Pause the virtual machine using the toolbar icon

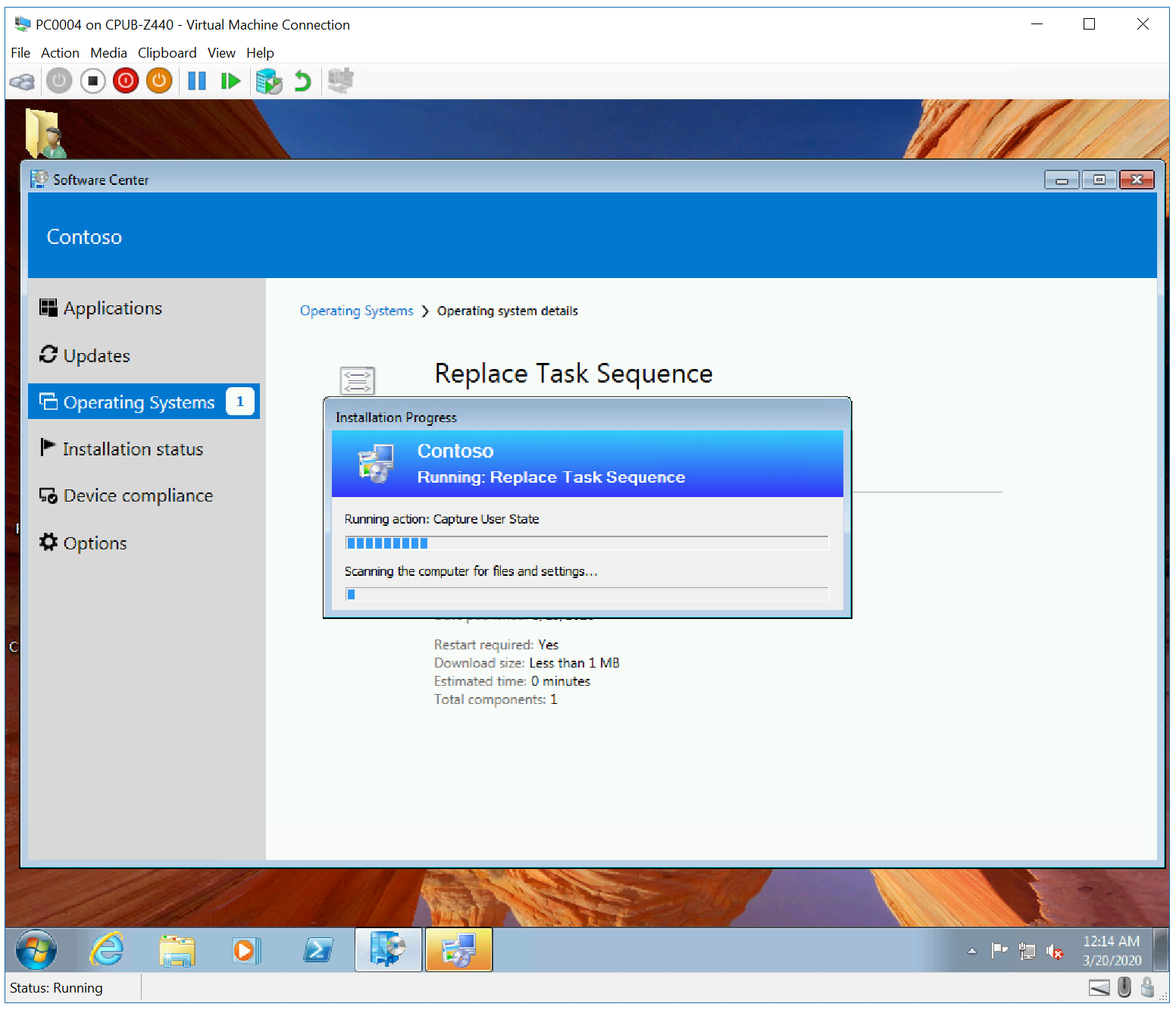[x=196, y=80]
